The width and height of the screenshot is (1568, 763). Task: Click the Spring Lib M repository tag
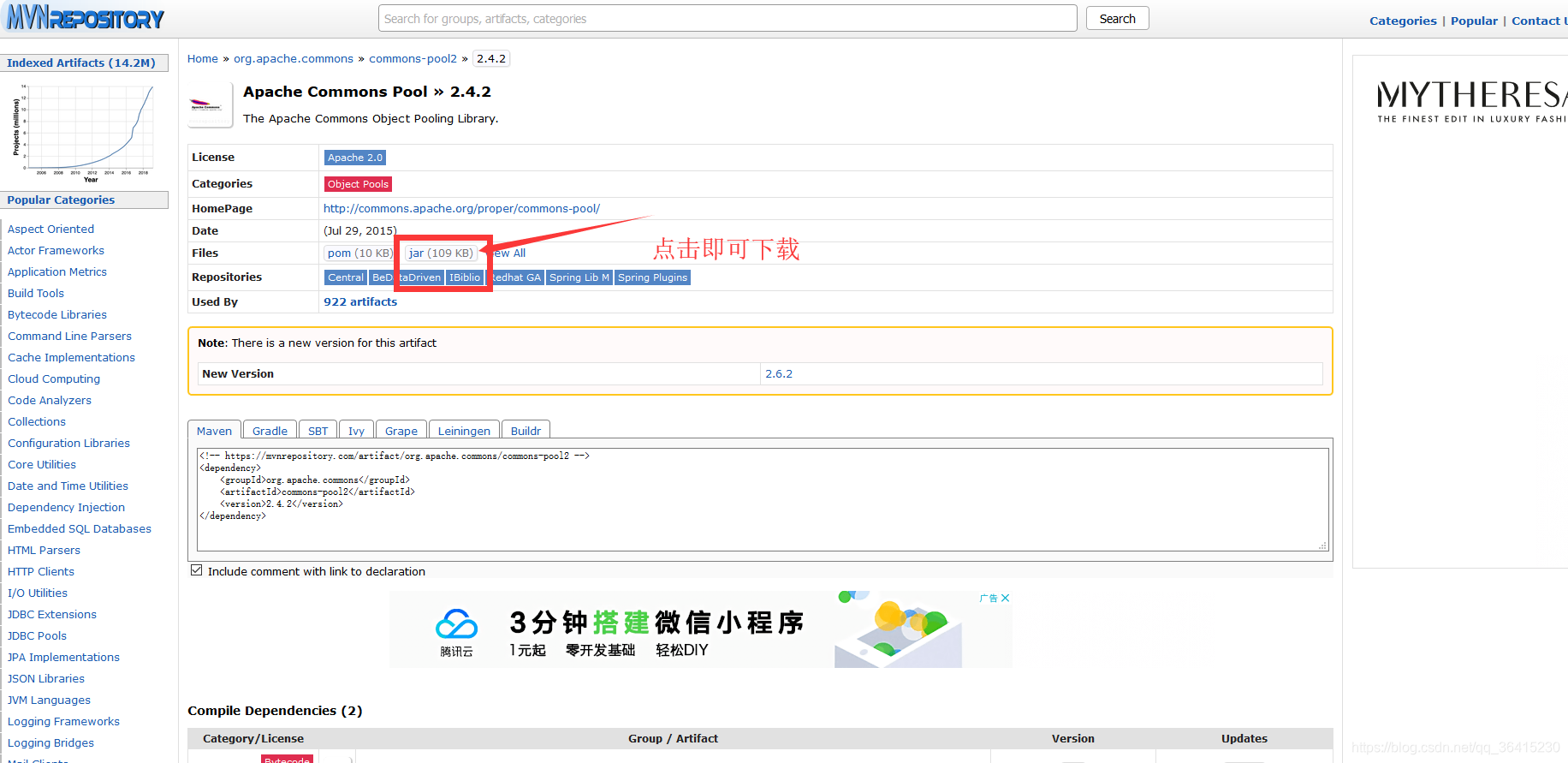point(579,277)
